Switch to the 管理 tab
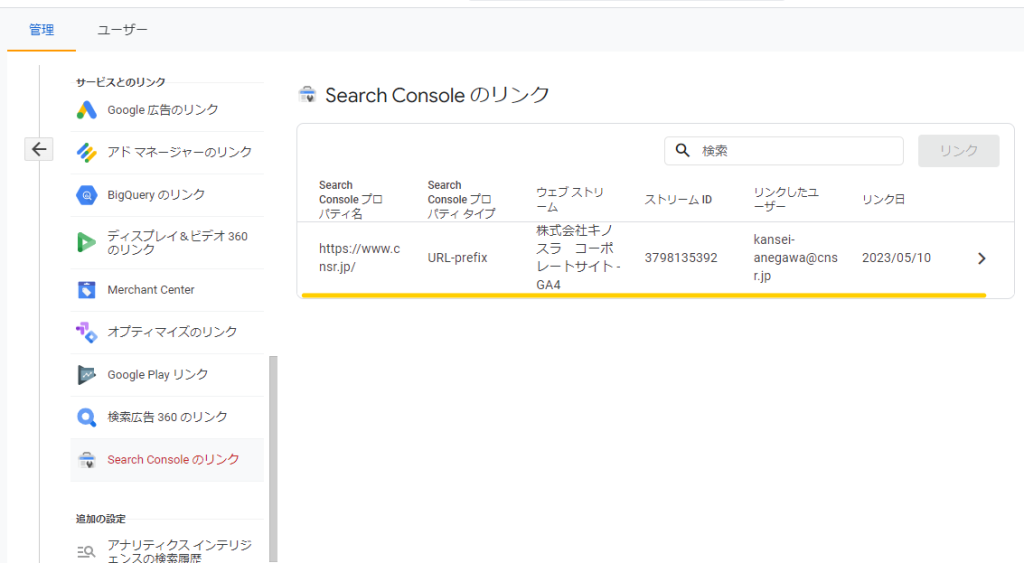 click(x=41, y=30)
